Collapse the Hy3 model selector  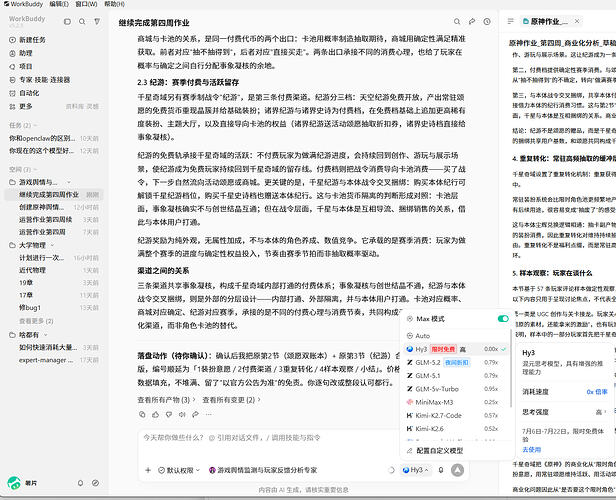(x=416, y=470)
